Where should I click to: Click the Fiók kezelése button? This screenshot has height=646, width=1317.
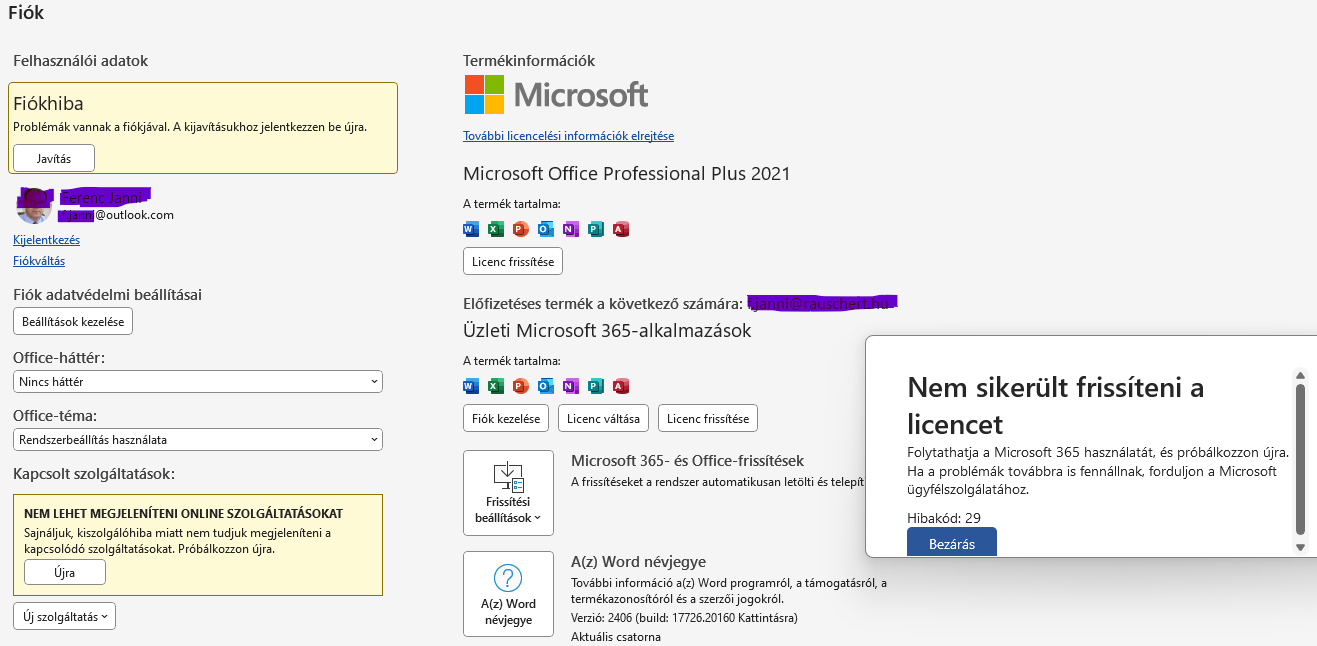tap(506, 418)
